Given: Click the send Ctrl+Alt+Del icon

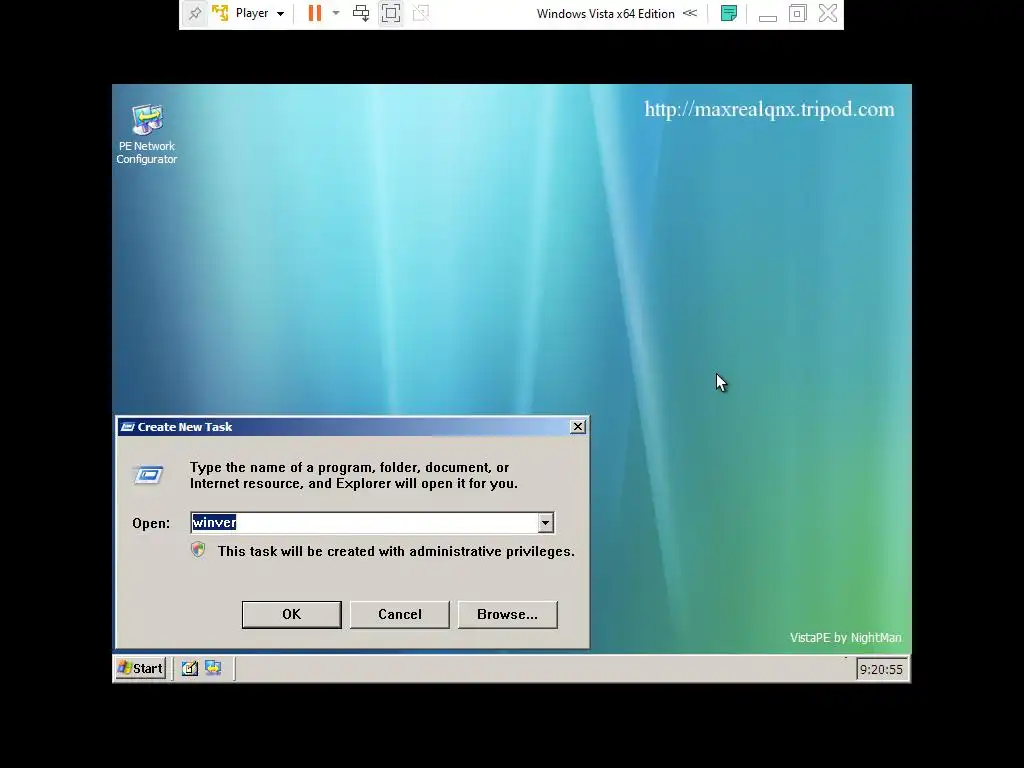Looking at the screenshot, I should pyautogui.click(x=360, y=13).
